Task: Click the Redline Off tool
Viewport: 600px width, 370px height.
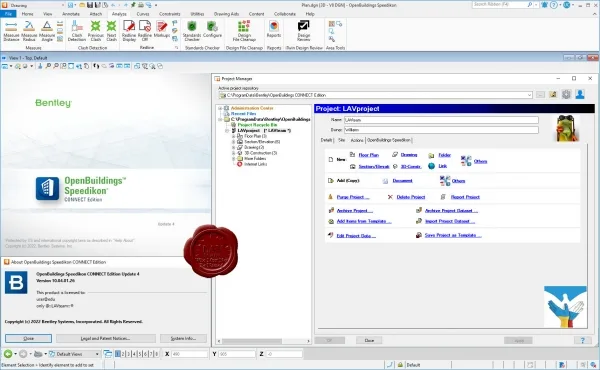Action: tap(145, 31)
